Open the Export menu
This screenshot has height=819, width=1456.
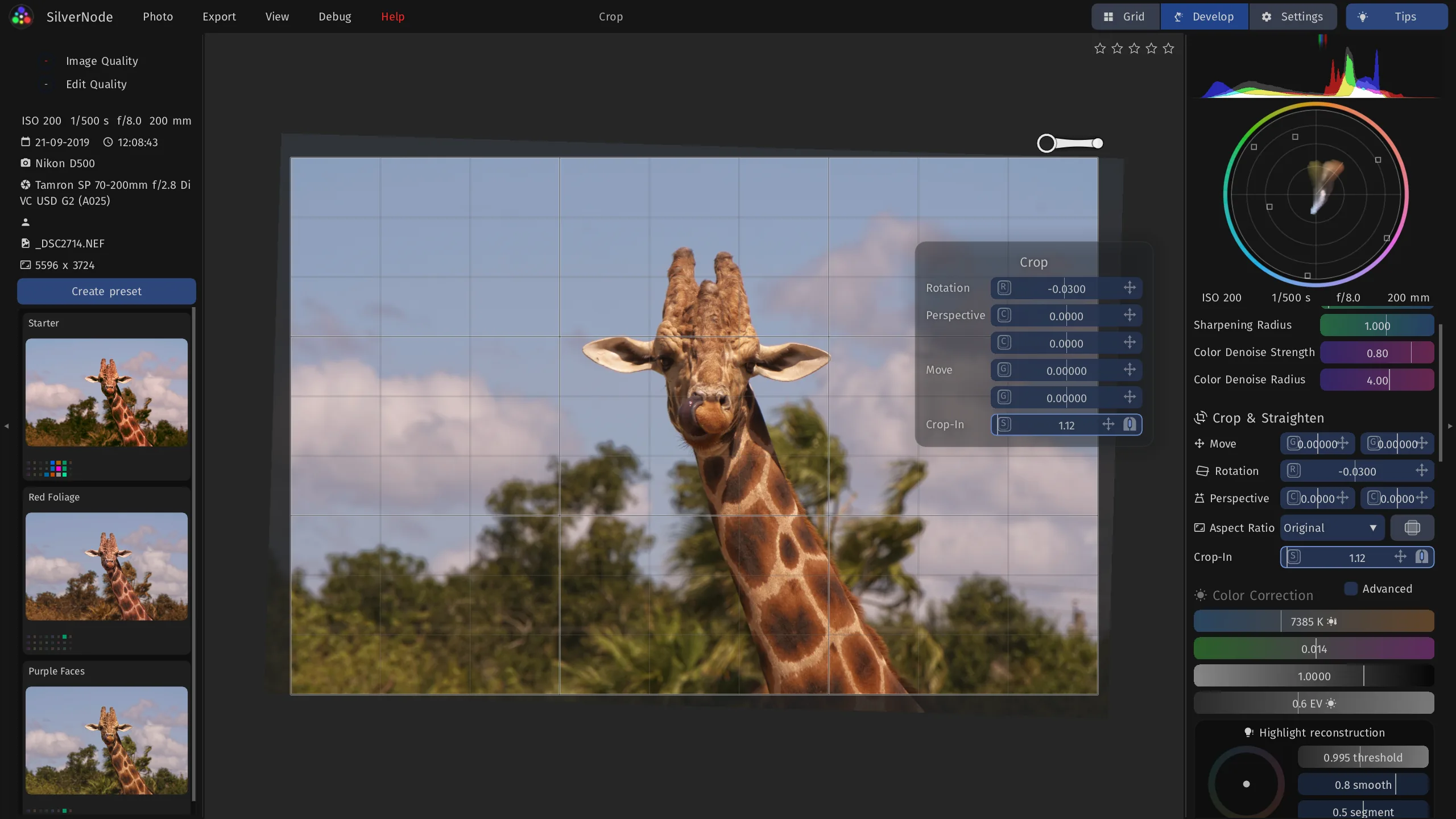click(x=219, y=16)
